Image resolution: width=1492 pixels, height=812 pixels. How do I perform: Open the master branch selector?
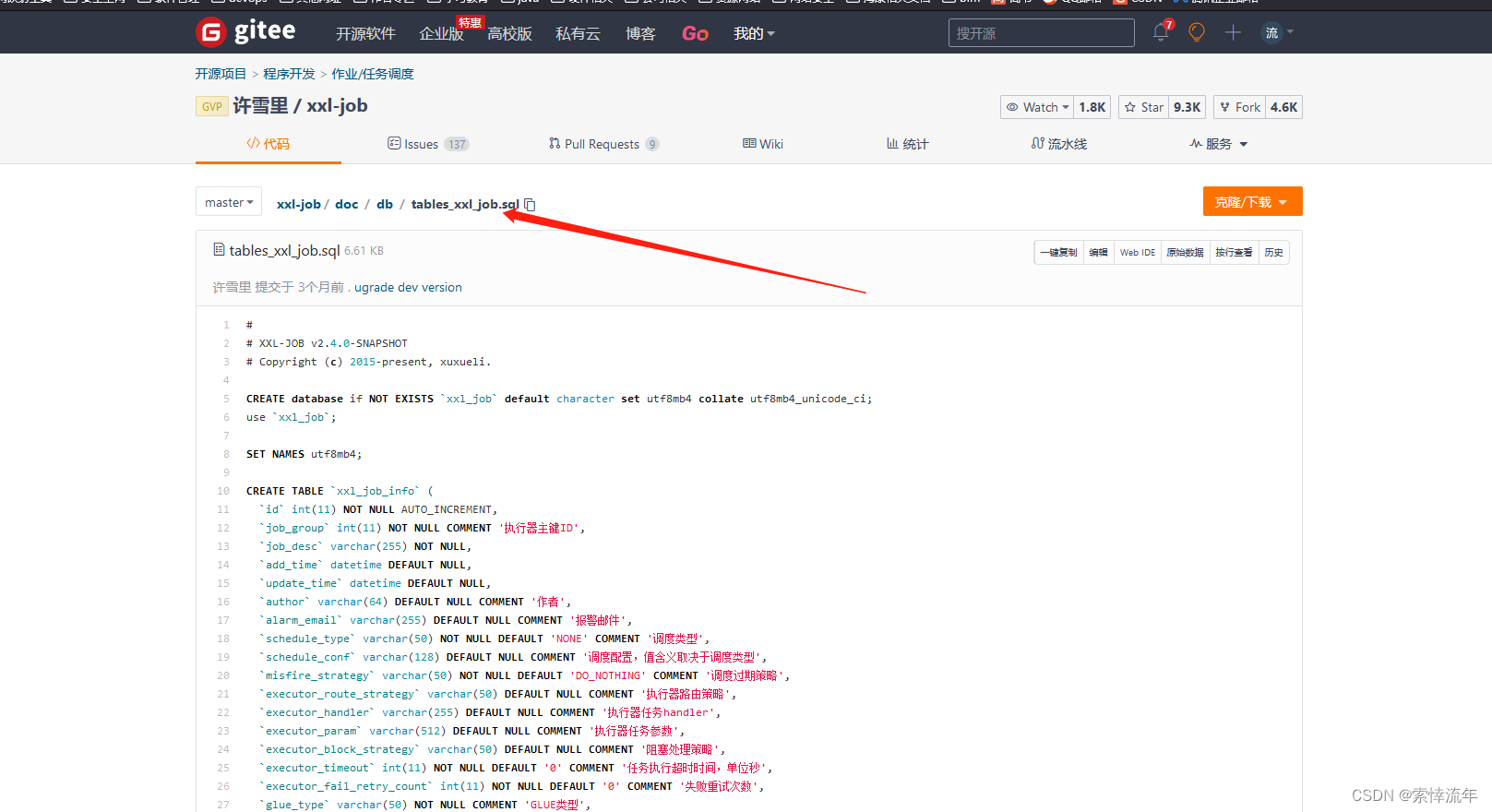pyautogui.click(x=229, y=202)
